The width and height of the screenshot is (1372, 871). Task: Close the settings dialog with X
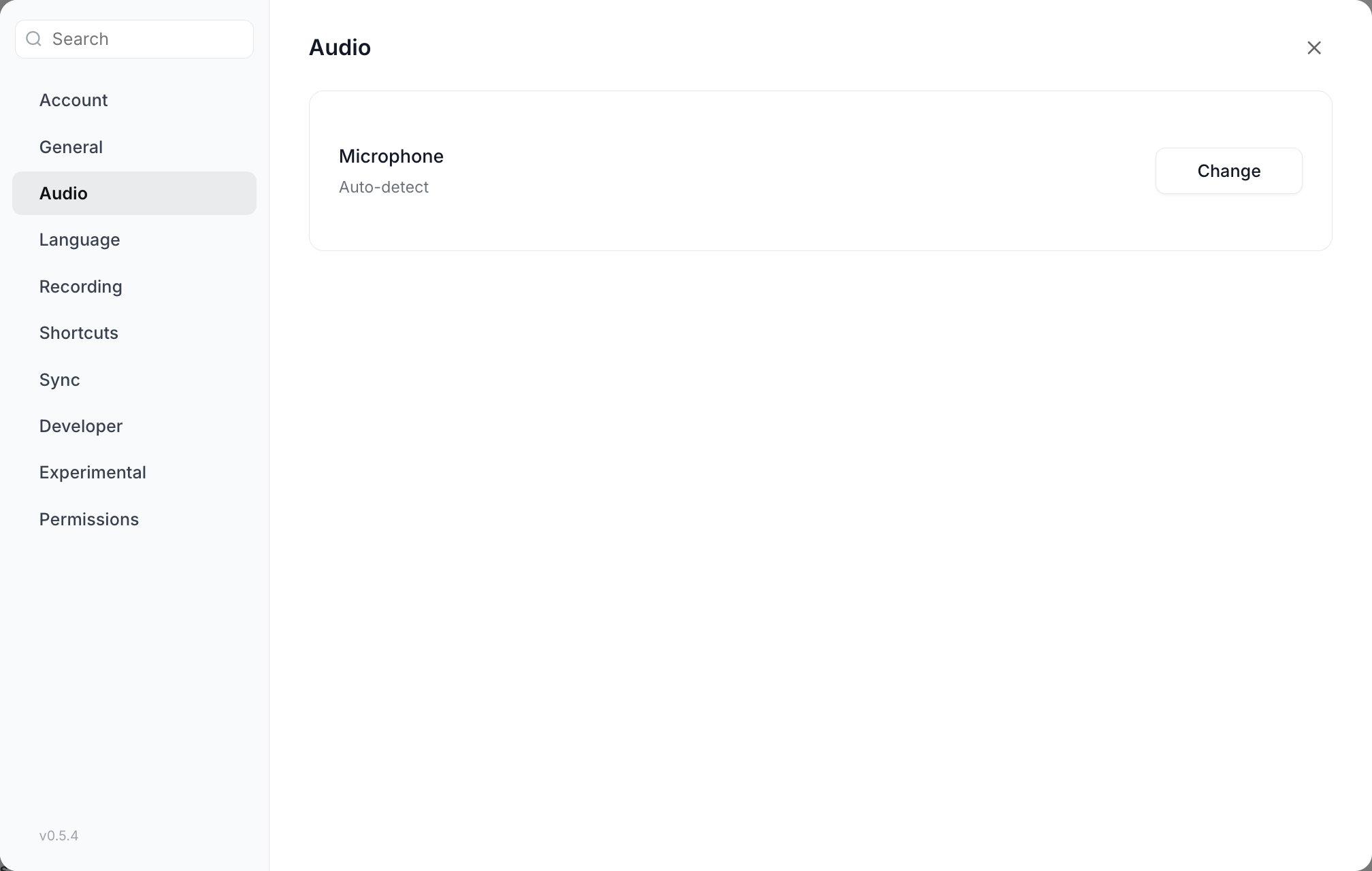tap(1313, 48)
